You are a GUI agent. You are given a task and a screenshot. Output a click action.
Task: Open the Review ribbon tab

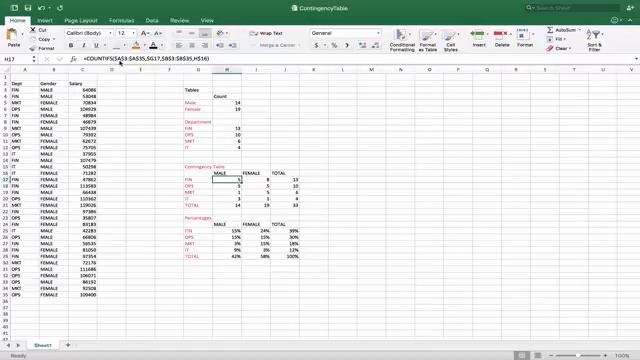pyautogui.click(x=180, y=20)
